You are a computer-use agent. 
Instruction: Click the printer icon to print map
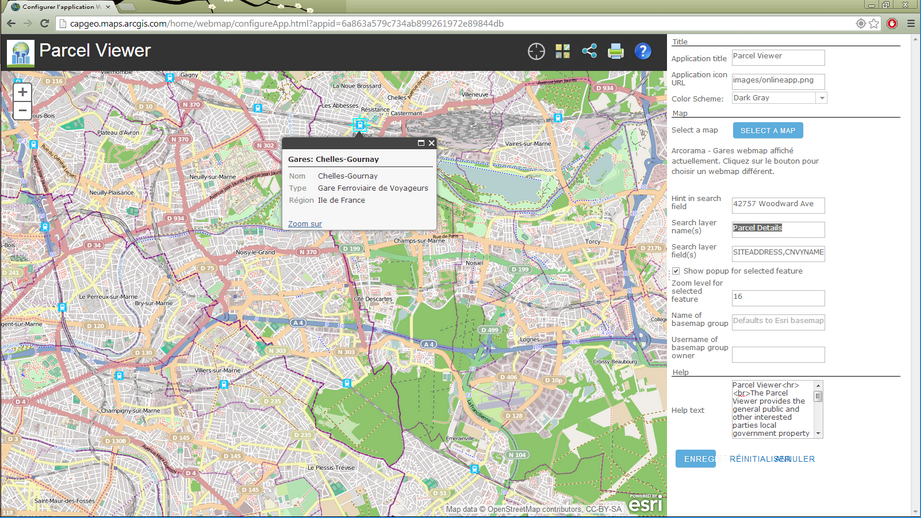tap(616, 51)
